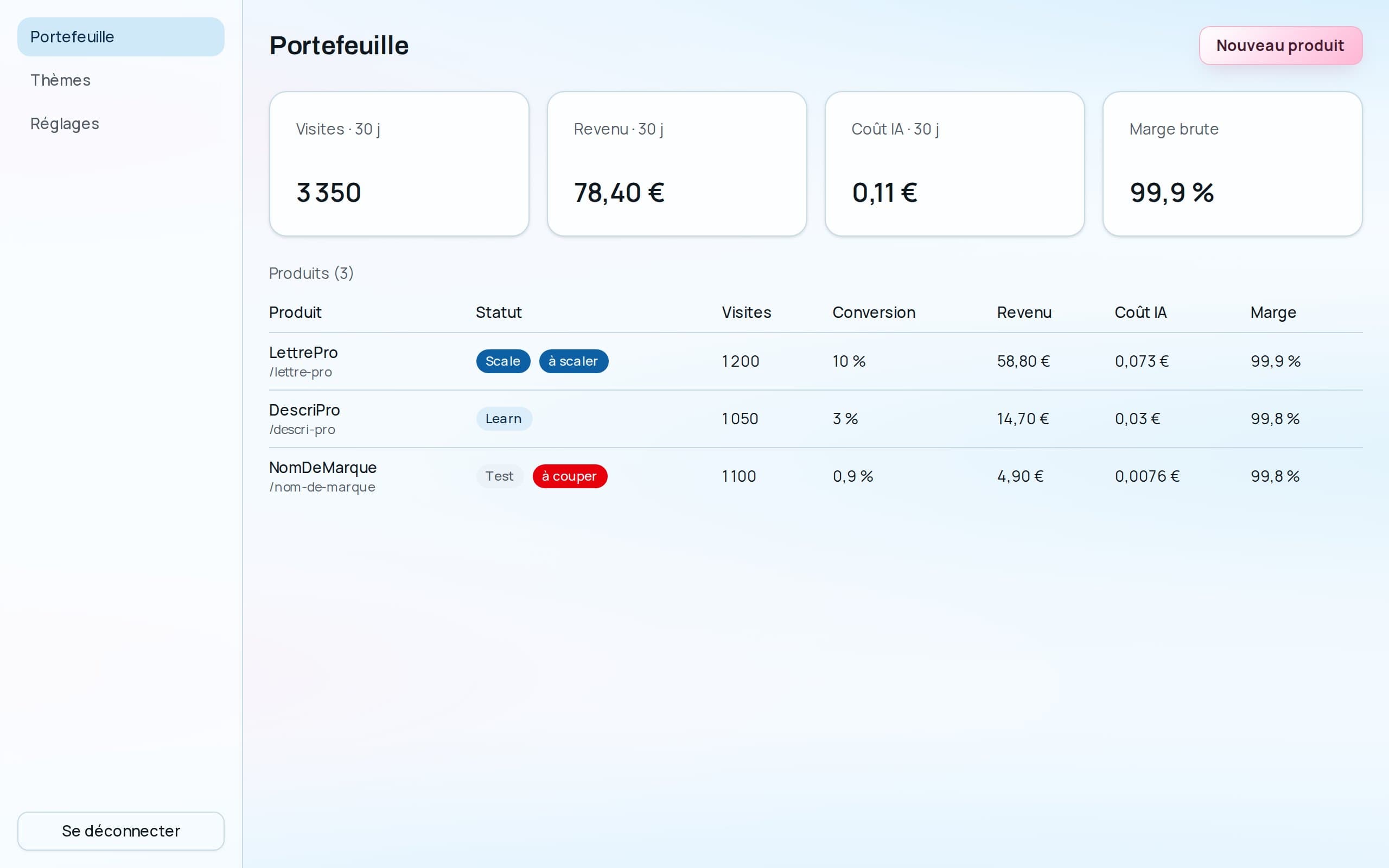Click the Nouveau produit button
Screen dimensions: 1389x868
point(1280,46)
